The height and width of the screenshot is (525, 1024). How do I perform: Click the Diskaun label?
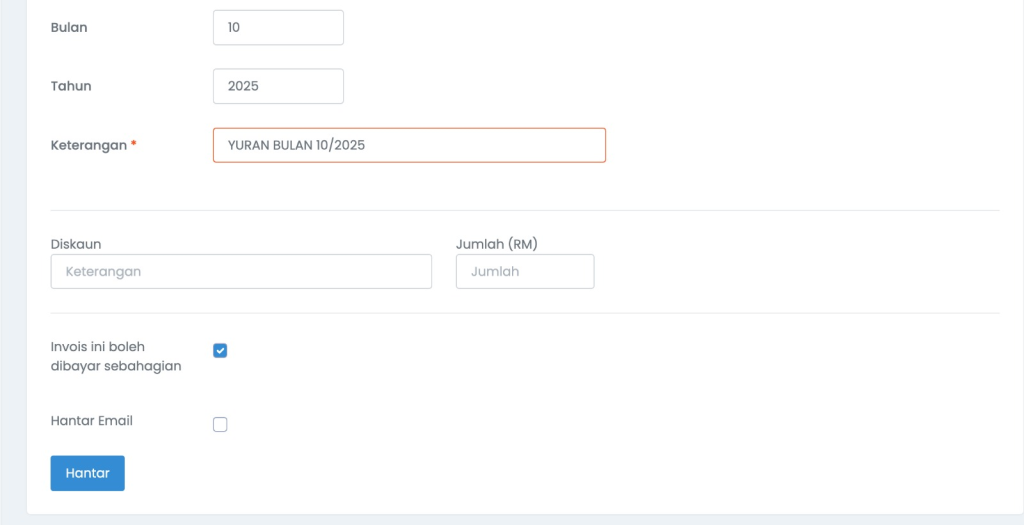(76, 244)
